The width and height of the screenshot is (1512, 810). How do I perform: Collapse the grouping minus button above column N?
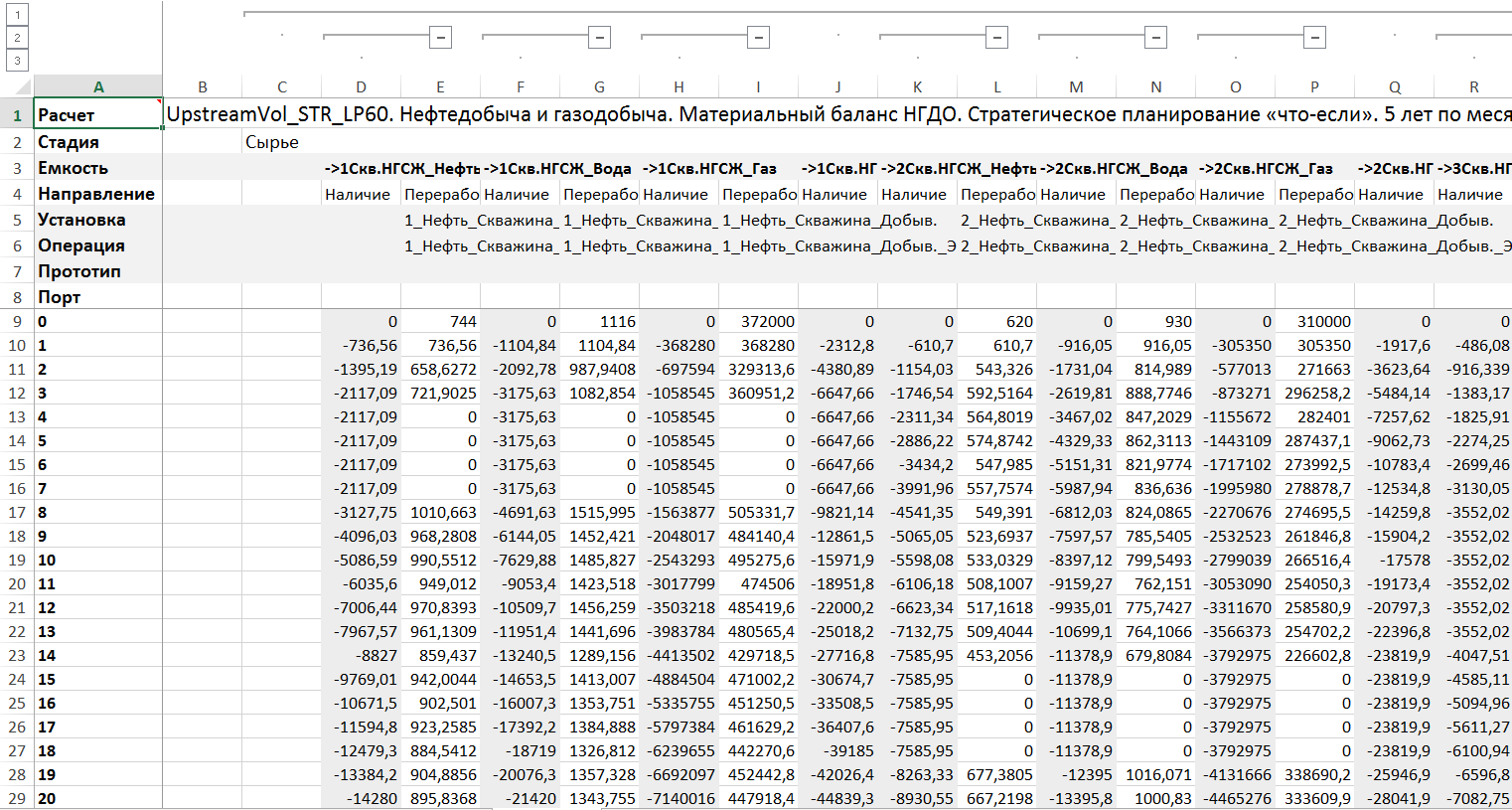[1155, 38]
